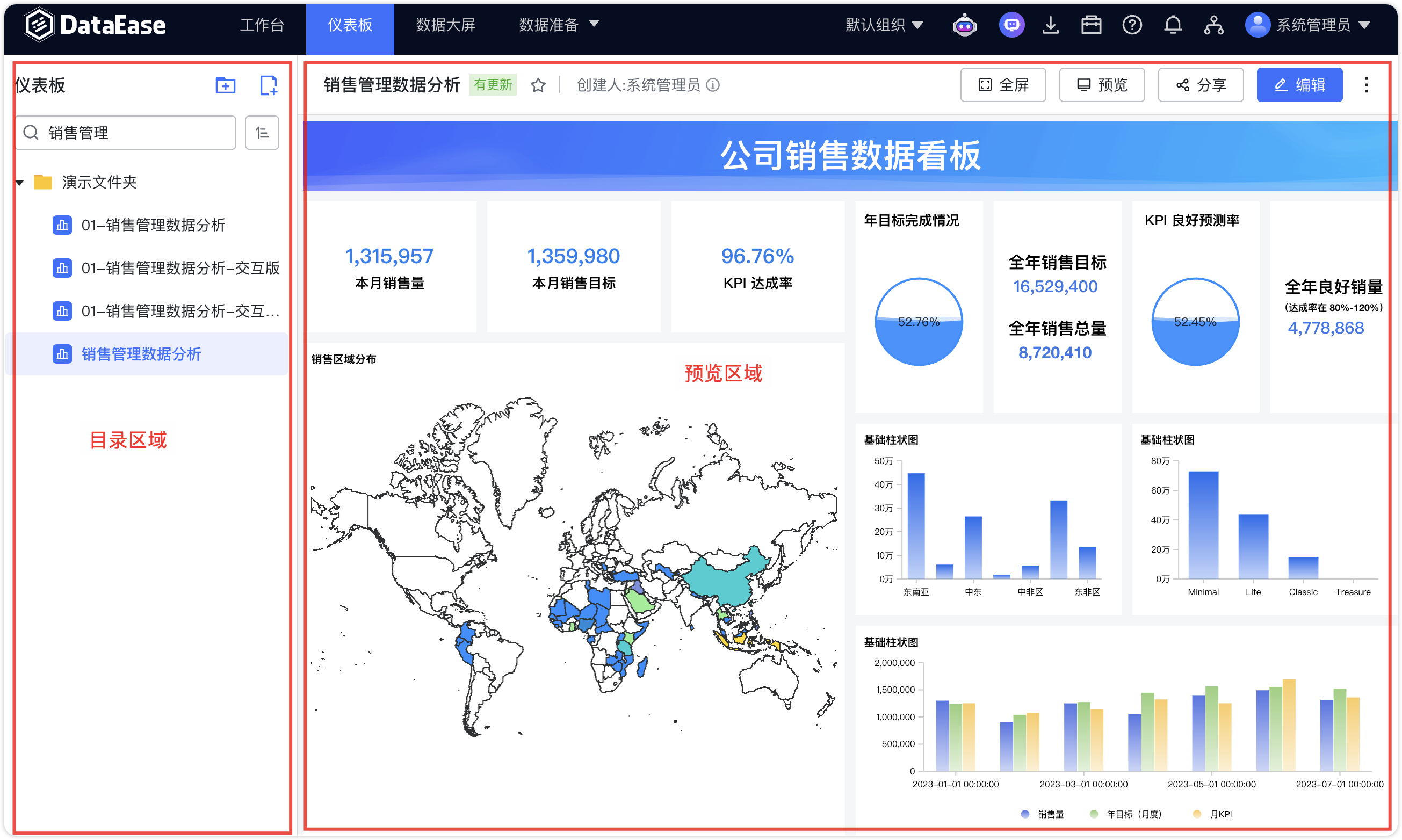Click the search field containing 销售管理

(x=126, y=133)
